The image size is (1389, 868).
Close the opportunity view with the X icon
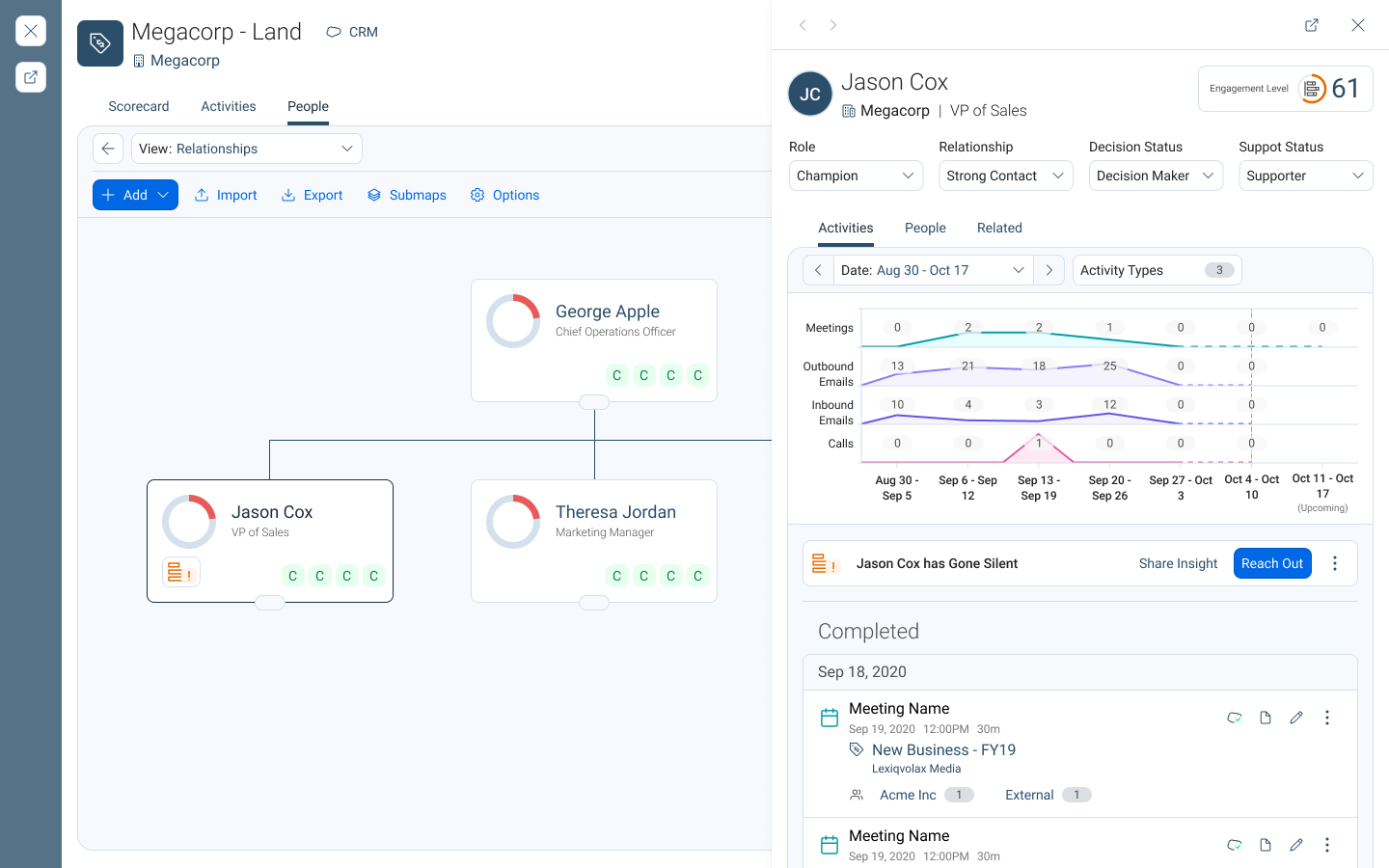pyautogui.click(x=31, y=31)
